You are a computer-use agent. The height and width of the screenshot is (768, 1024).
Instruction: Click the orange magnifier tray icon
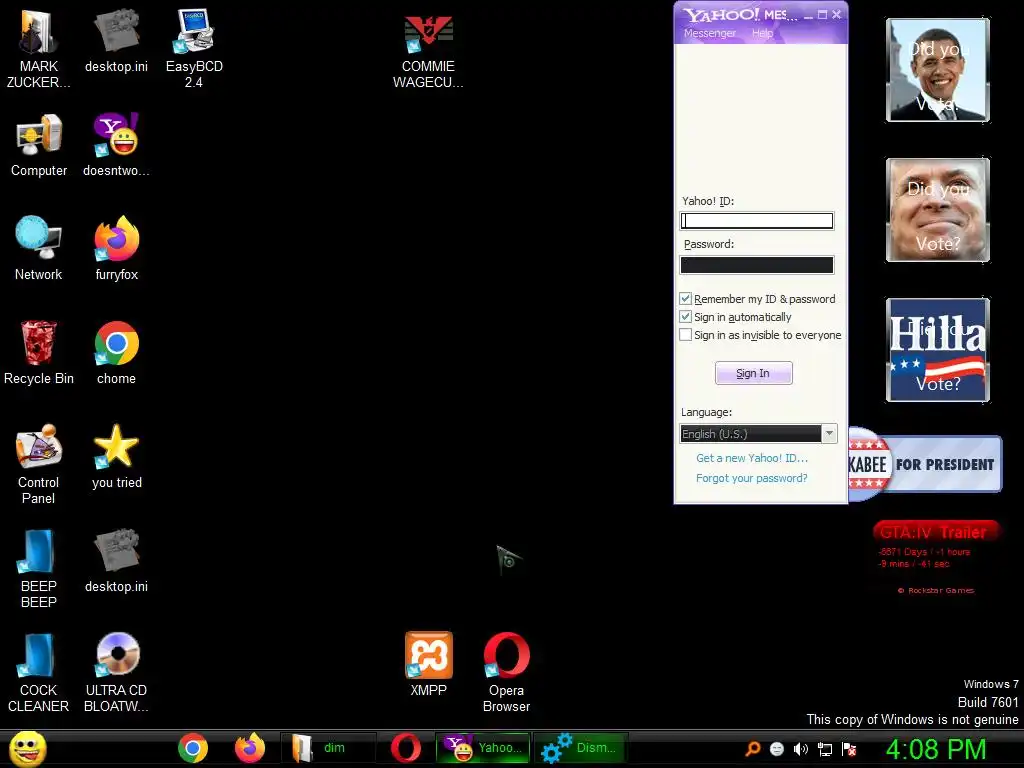(753, 749)
